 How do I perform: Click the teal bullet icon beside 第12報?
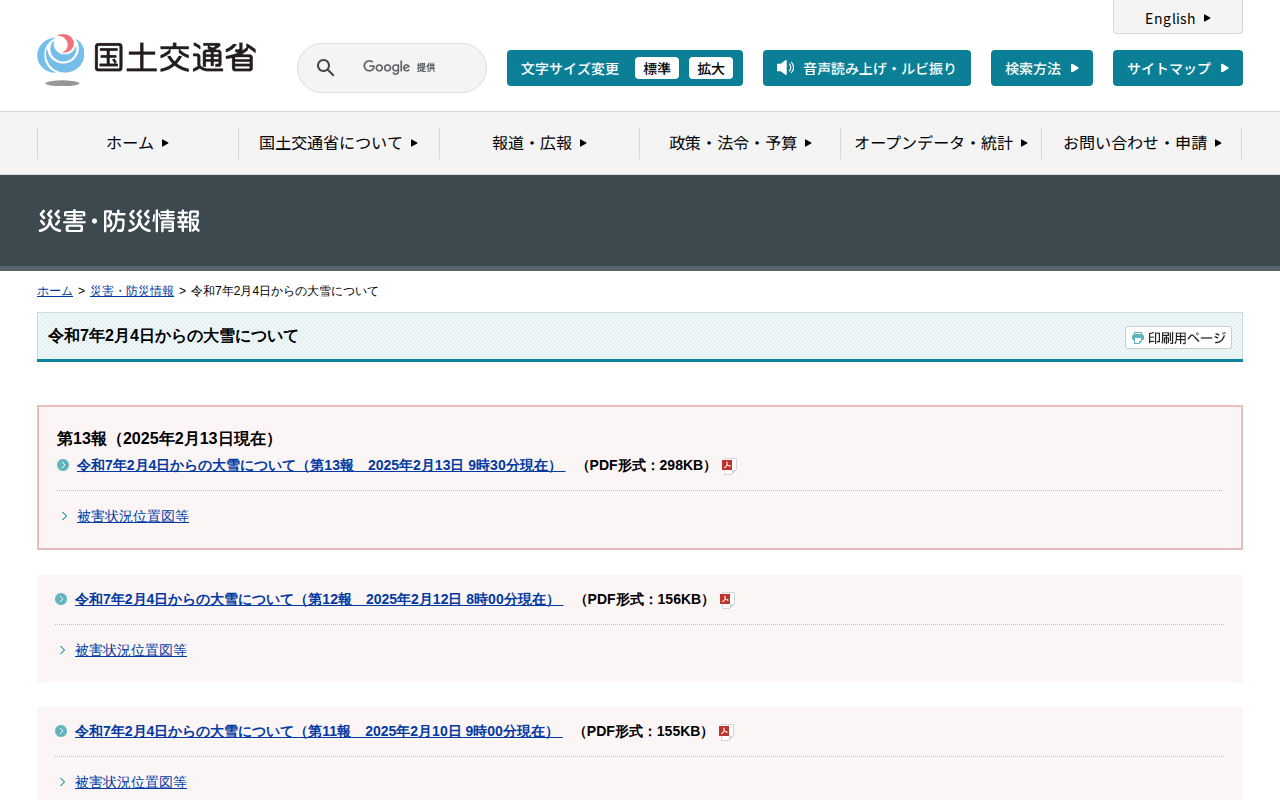61,599
